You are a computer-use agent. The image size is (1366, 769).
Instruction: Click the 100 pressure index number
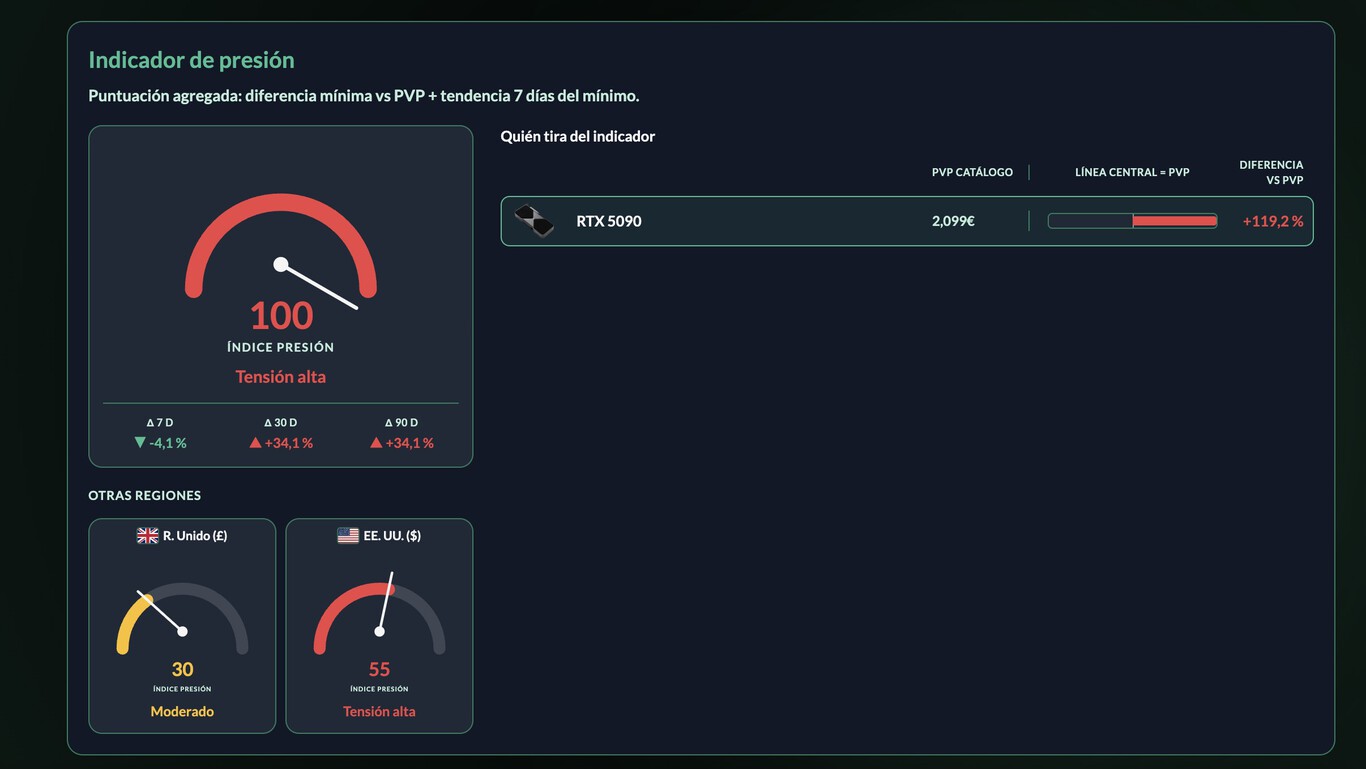click(x=281, y=316)
